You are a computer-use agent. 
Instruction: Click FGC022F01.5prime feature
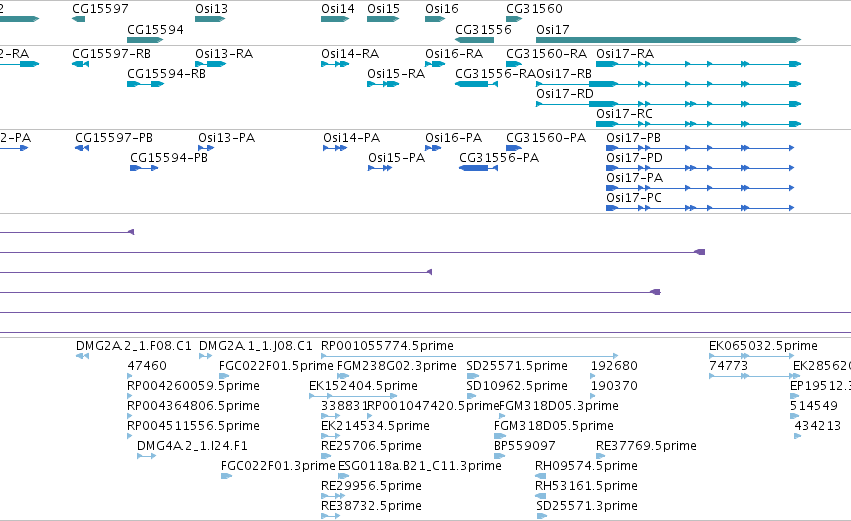click(276, 366)
